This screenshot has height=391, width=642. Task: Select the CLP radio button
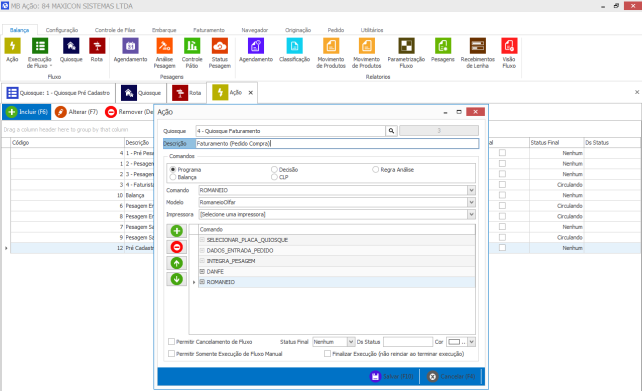point(274,177)
